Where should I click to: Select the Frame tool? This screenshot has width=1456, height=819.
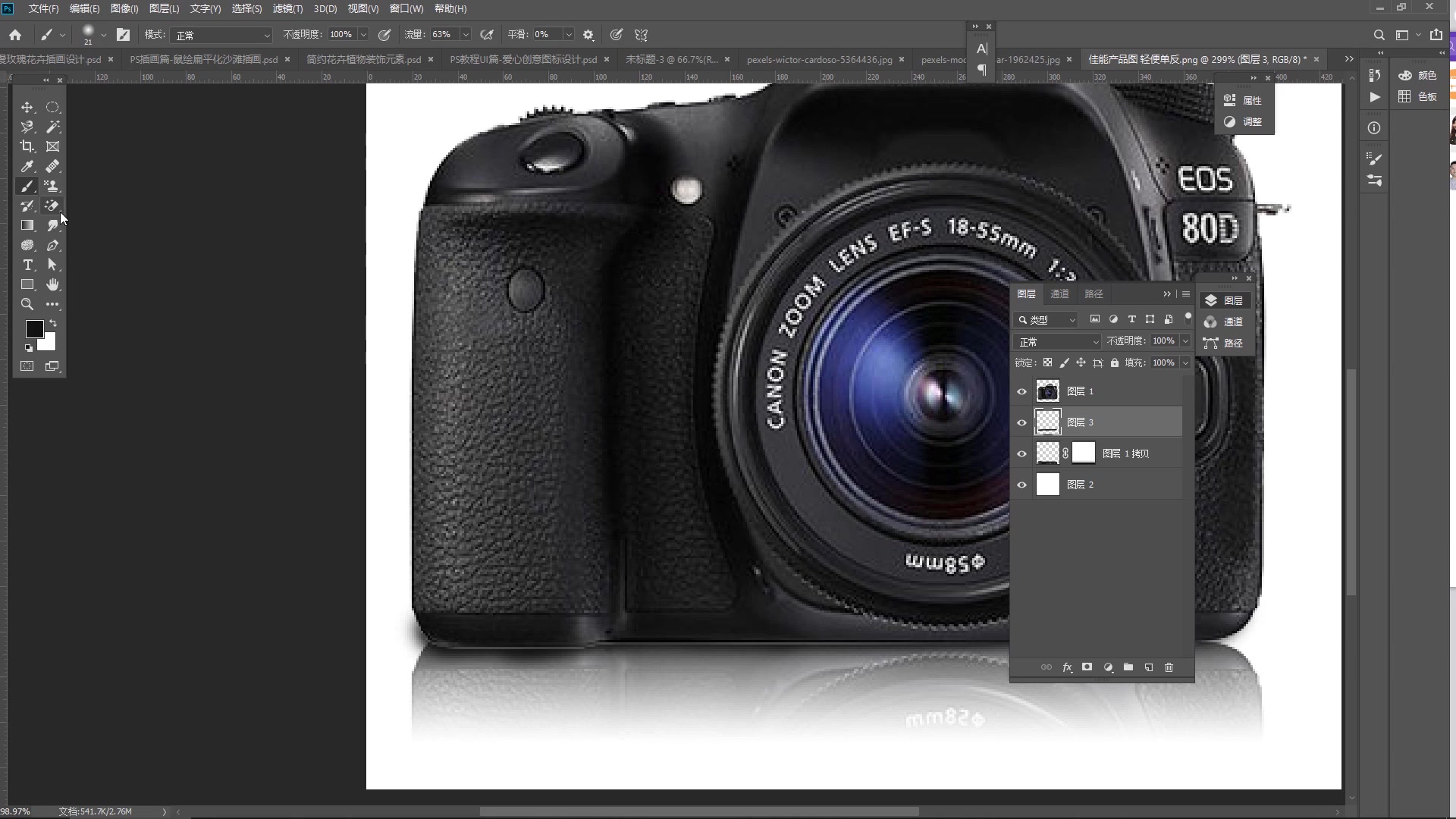(52, 147)
